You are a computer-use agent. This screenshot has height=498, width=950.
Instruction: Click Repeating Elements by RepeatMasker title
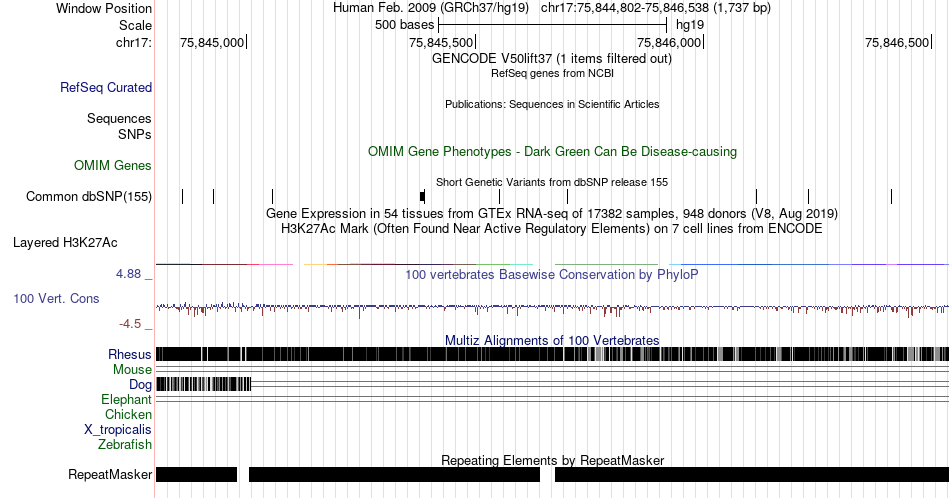pos(552,460)
